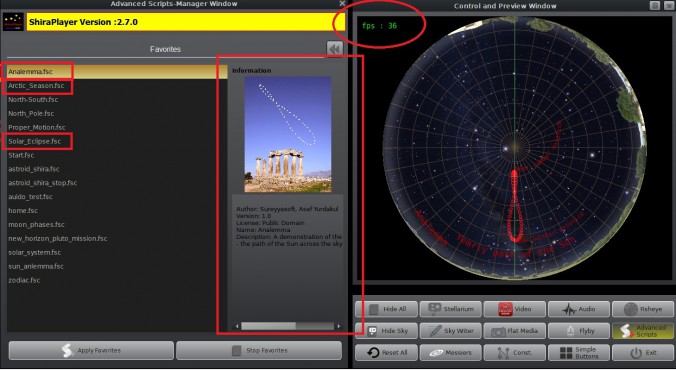The width and height of the screenshot is (676, 370).
Task: Toggle the Fisheye projection button
Action: pos(643,309)
